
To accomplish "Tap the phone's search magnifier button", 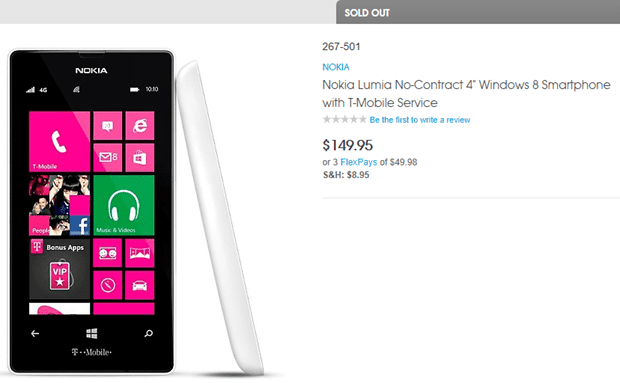I will pyautogui.click(x=148, y=334).
